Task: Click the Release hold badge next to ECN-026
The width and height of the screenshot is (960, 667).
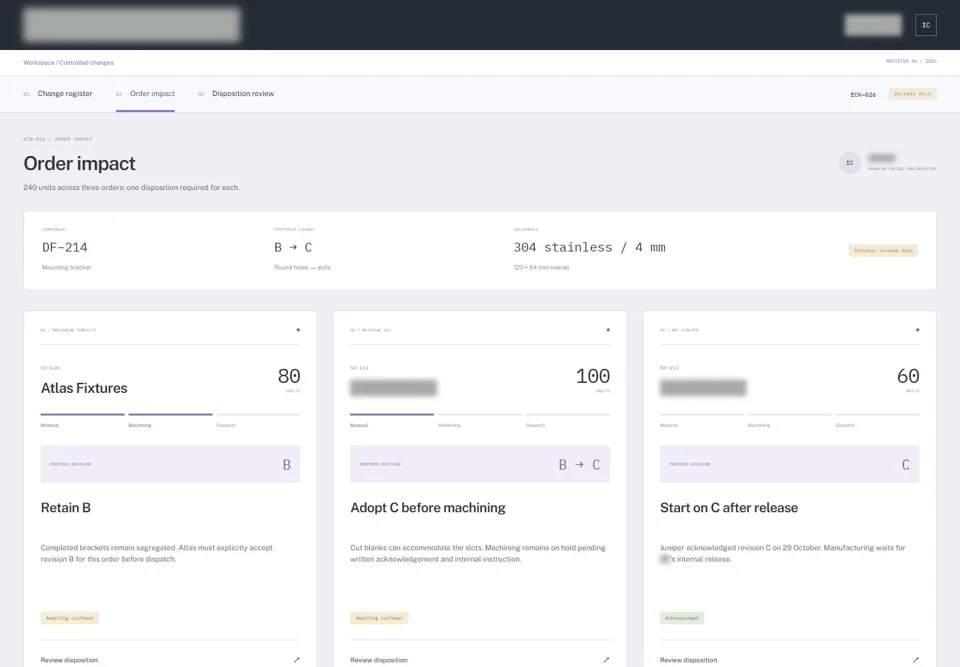Action: [x=912, y=94]
